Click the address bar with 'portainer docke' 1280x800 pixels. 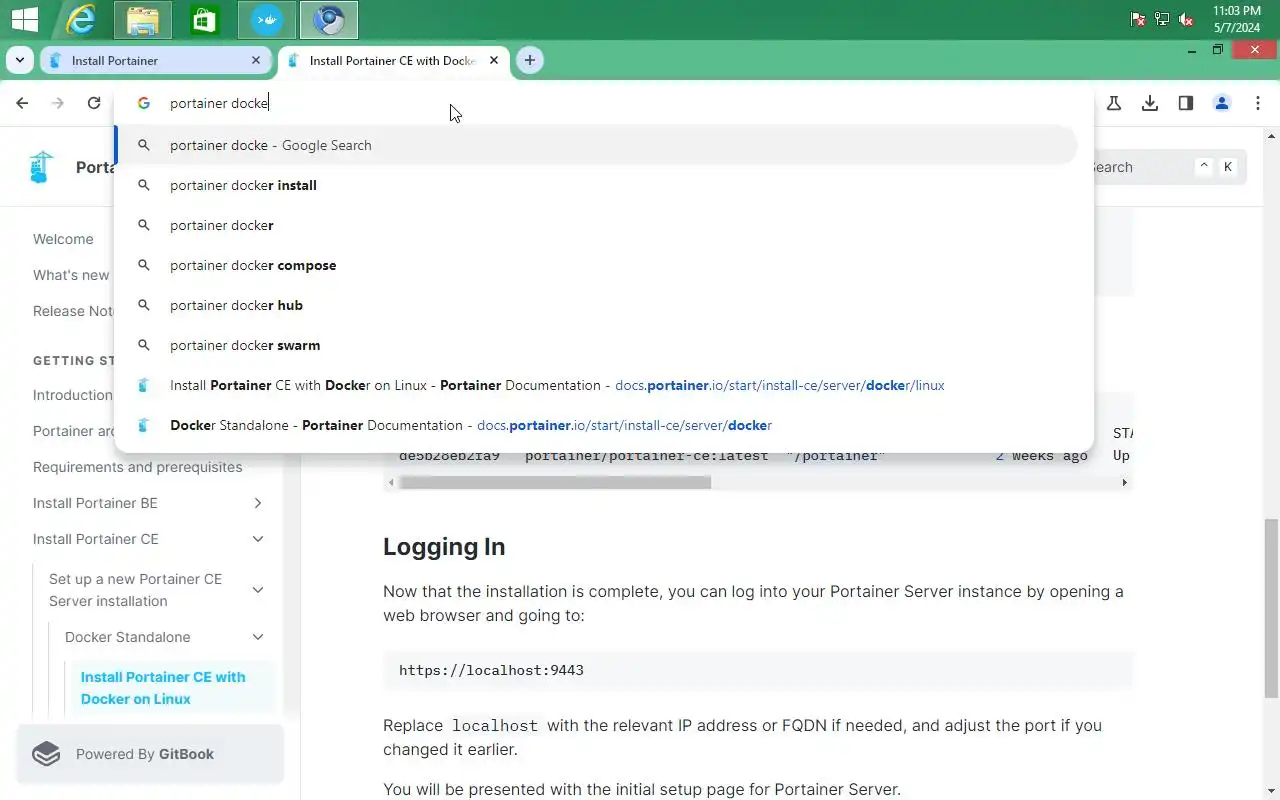pos(604,103)
